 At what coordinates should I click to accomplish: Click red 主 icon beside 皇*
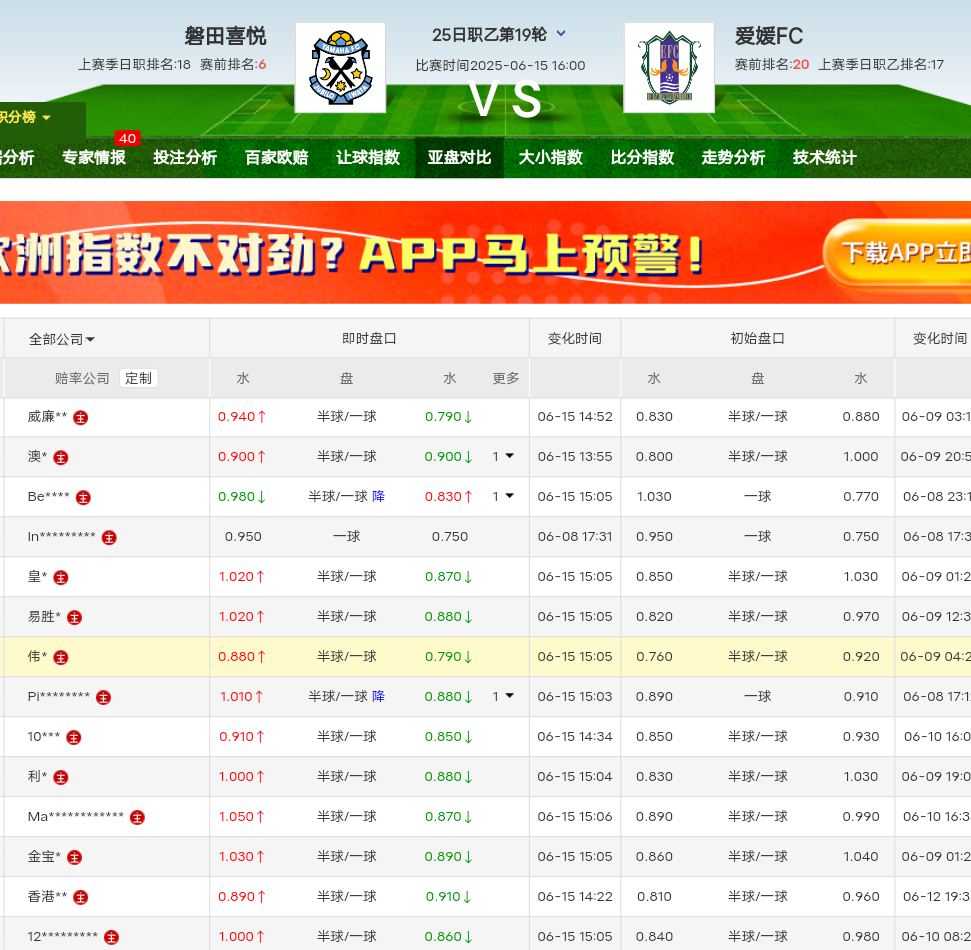coord(61,577)
